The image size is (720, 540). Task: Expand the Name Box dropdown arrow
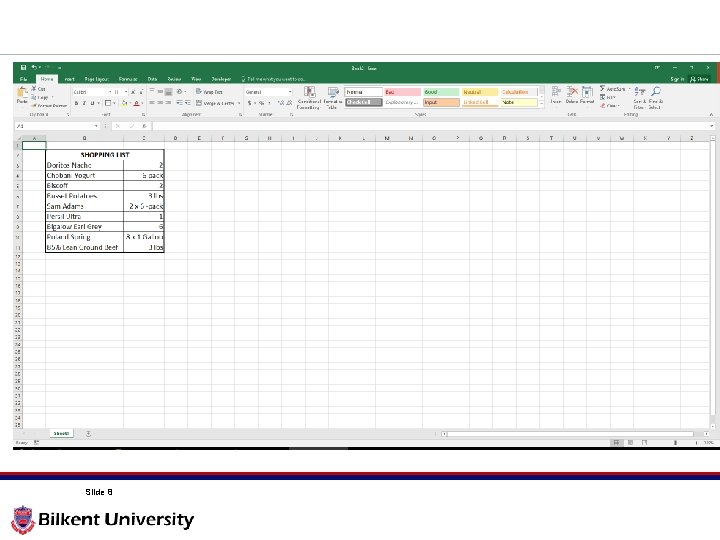(96, 126)
